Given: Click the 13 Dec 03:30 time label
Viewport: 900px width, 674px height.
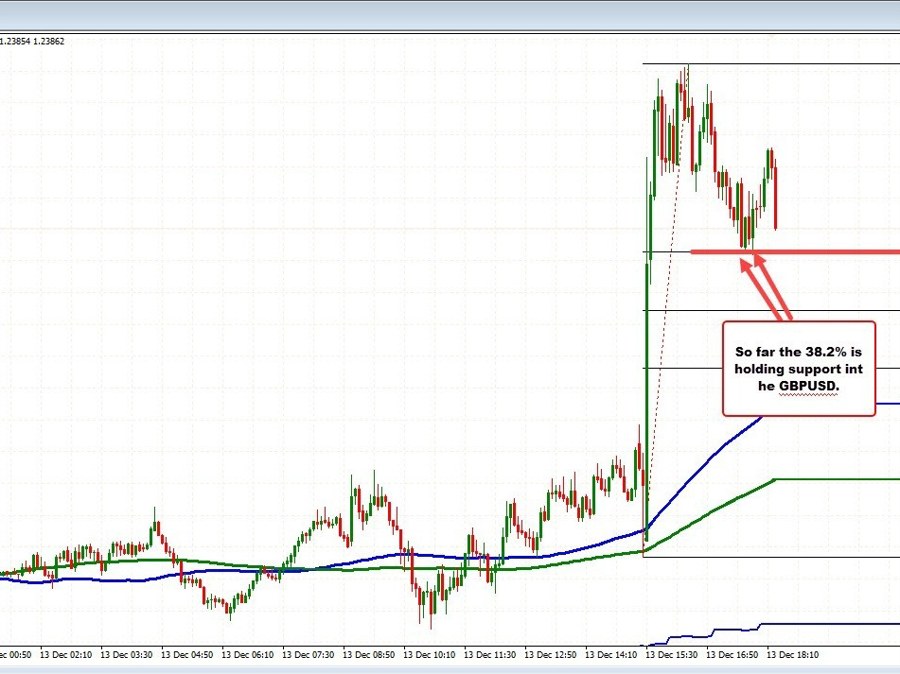Looking at the screenshot, I should (x=127, y=655).
